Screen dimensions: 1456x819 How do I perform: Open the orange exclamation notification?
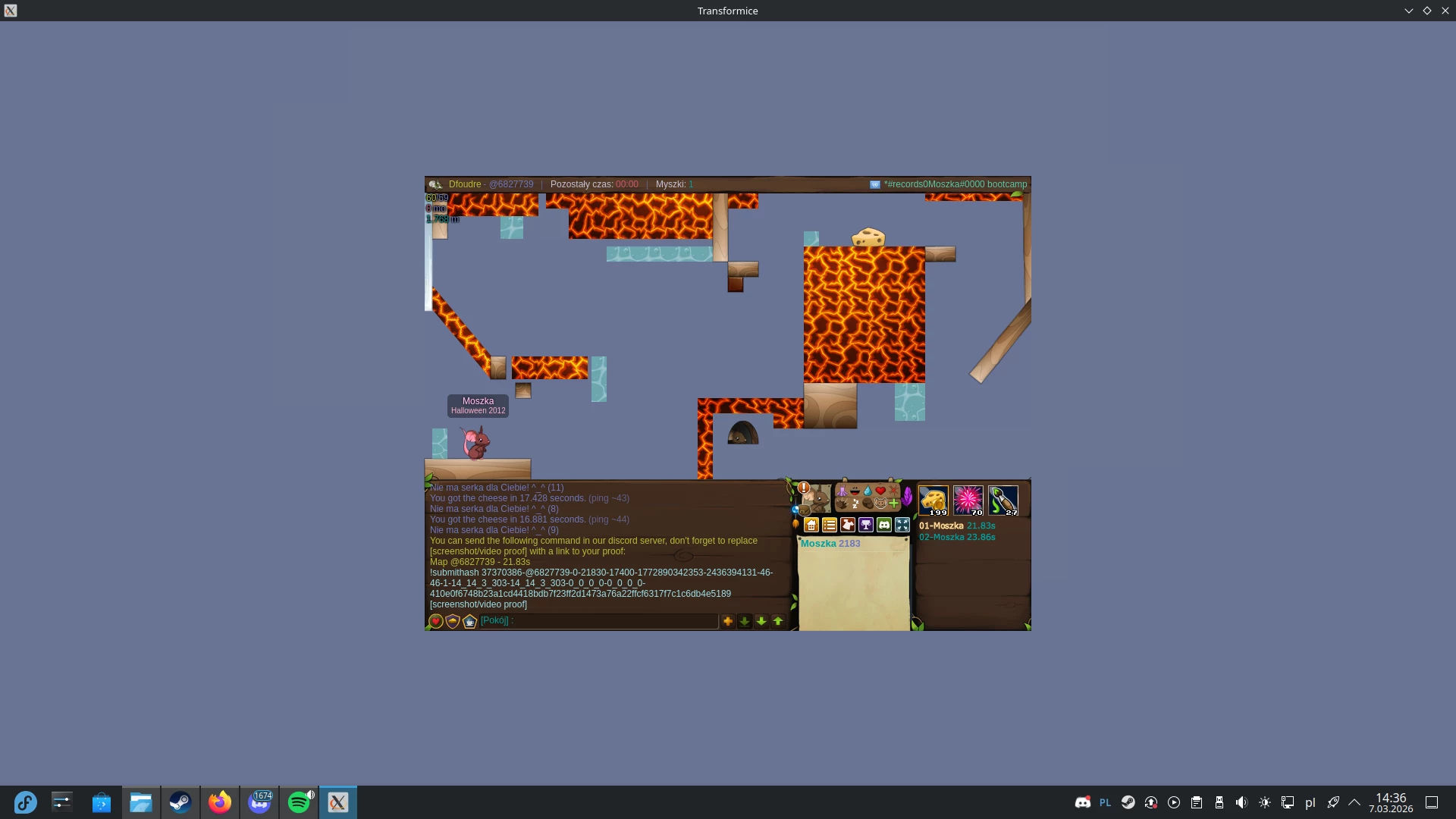coord(804,488)
